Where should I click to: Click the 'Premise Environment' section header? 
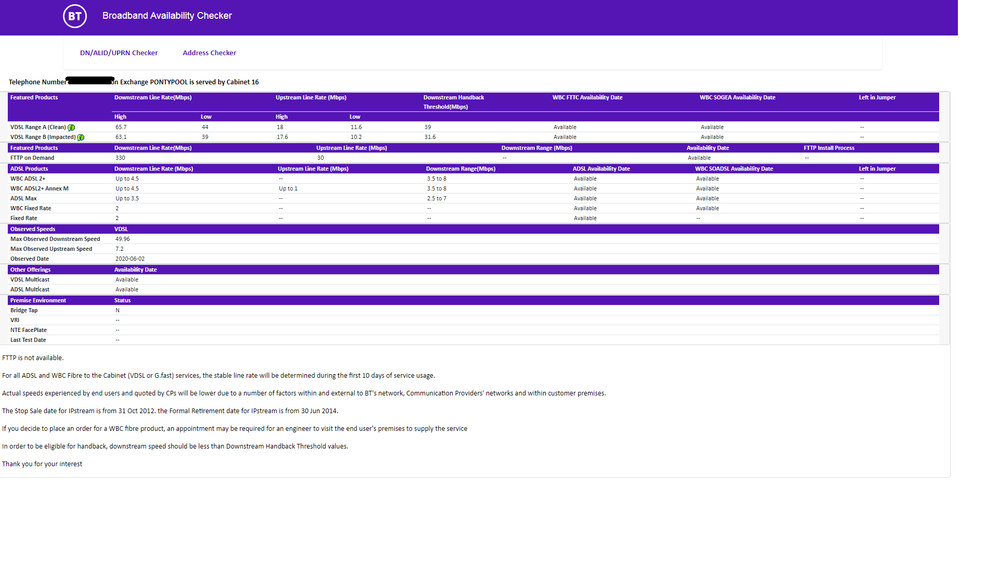(x=38, y=301)
